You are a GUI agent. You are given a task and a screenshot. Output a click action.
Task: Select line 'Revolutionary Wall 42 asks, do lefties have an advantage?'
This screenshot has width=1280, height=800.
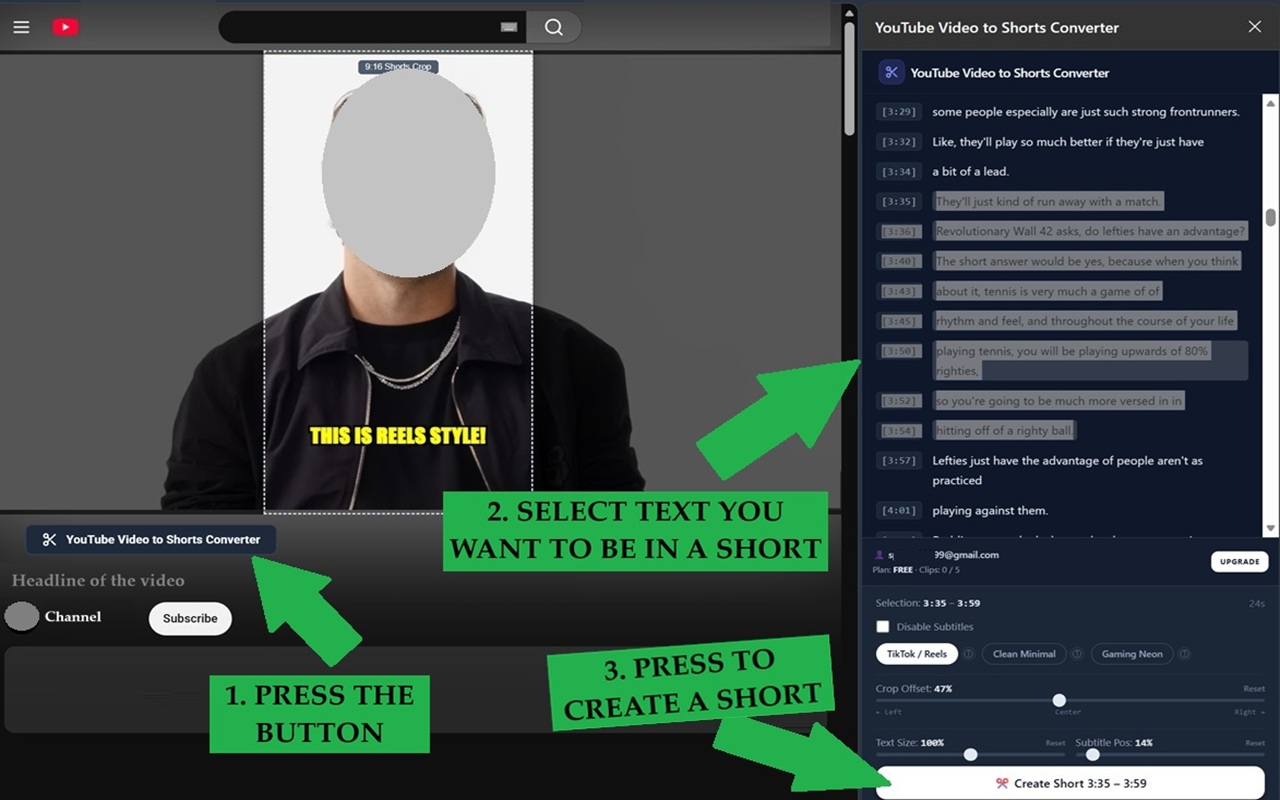click(1090, 231)
